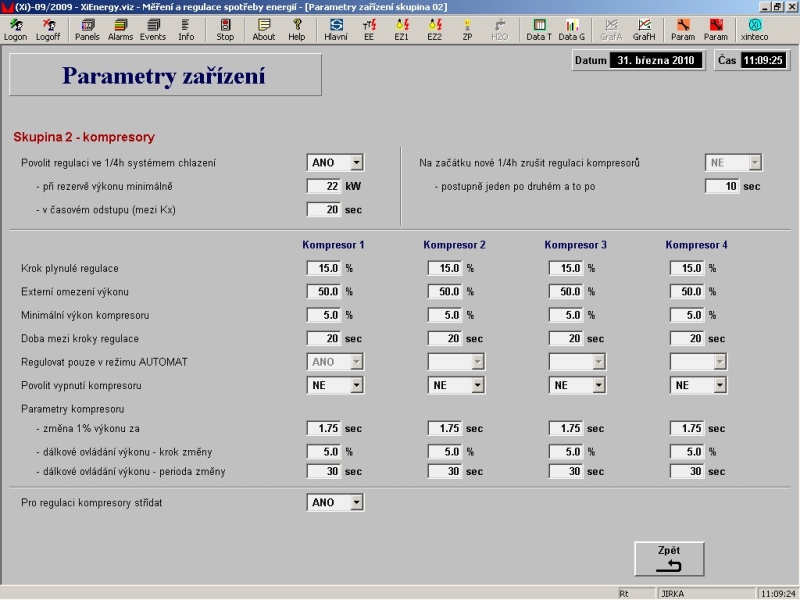Open the ZP toolbar icon
Image resolution: width=800 pixels, height=600 pixels.
click(x=467, y=30)
